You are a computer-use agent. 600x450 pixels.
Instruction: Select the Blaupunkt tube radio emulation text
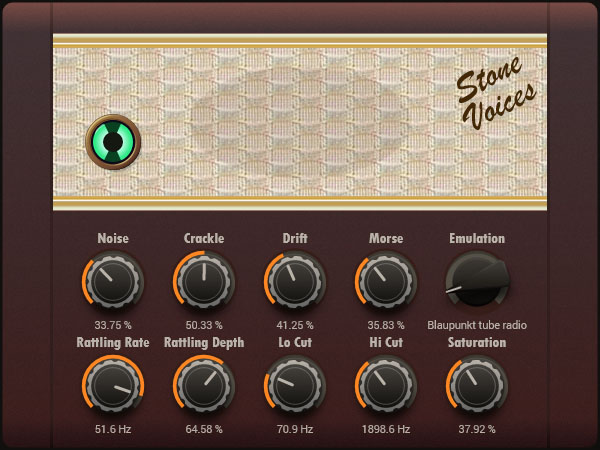click(477, 325)
